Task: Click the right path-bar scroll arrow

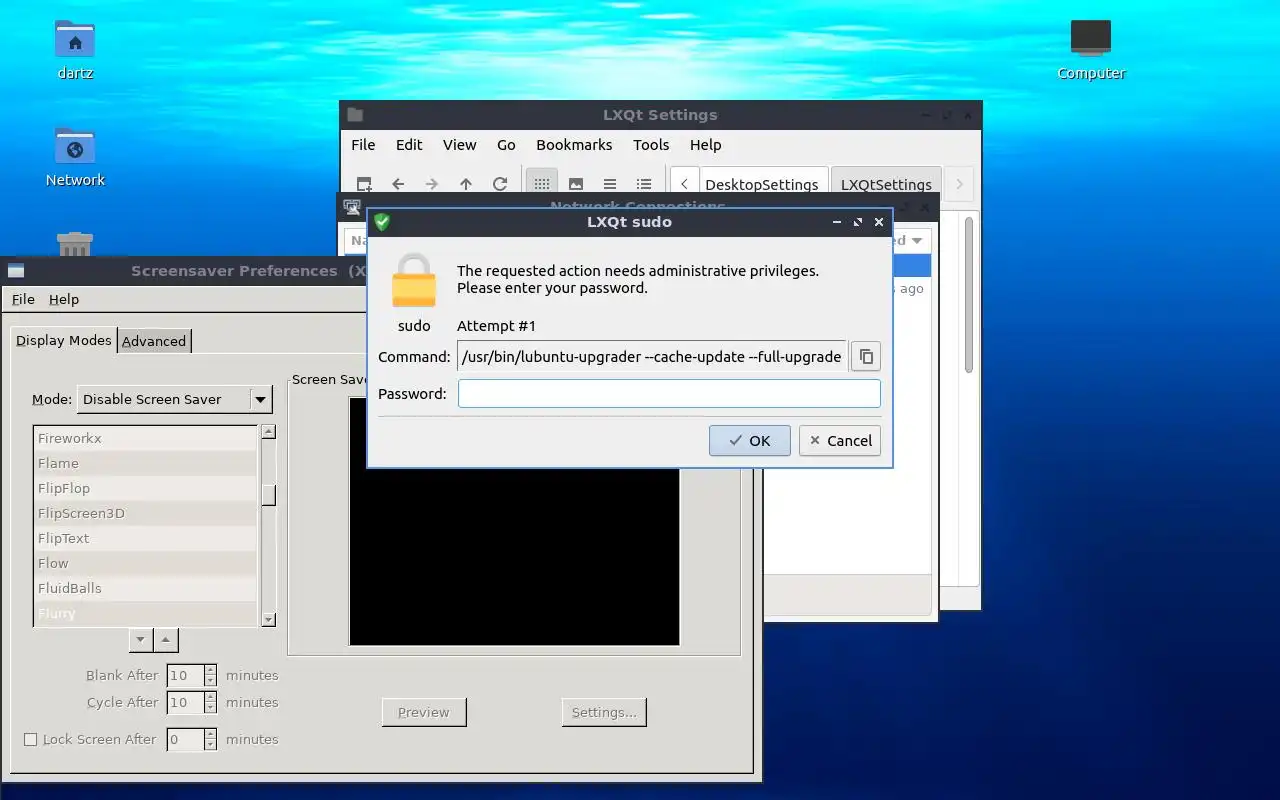Action: (959, 184)
